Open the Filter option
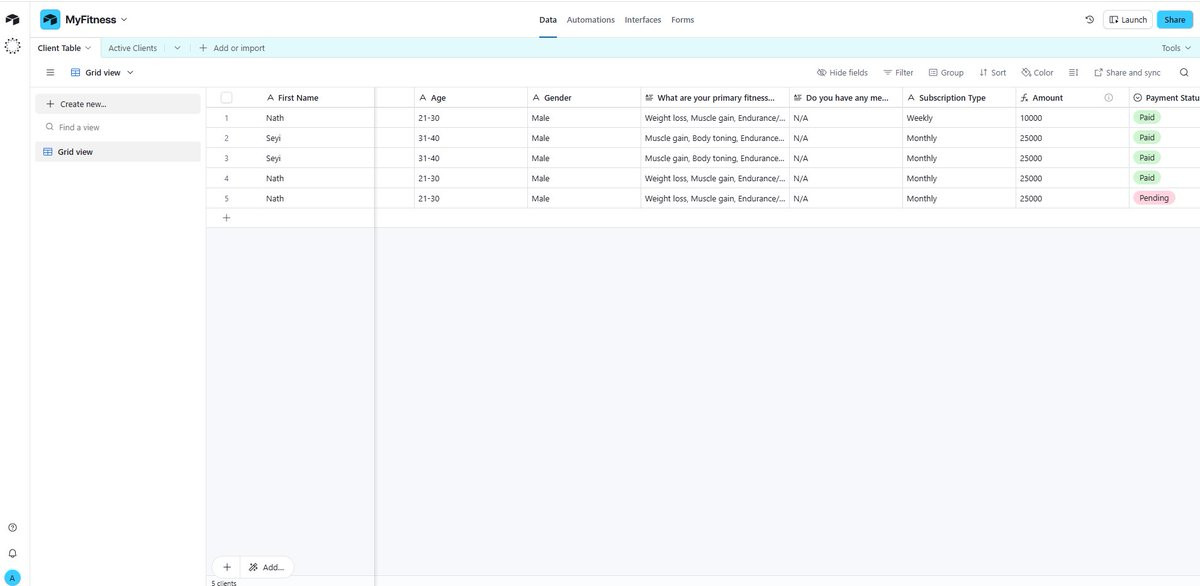 click(x=898, y=73)
